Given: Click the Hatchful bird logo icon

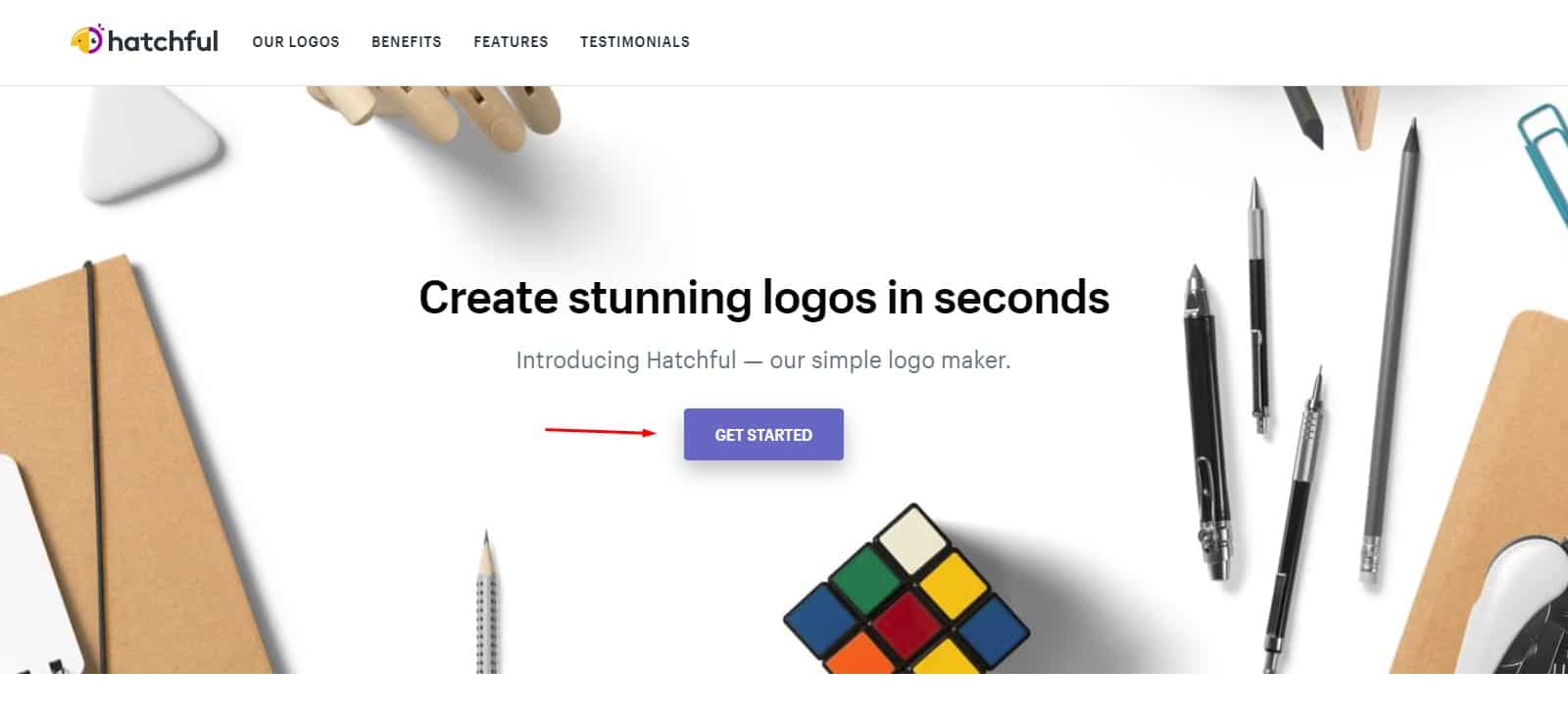Looking at the screenshot, I should click(x=87, y=40).
